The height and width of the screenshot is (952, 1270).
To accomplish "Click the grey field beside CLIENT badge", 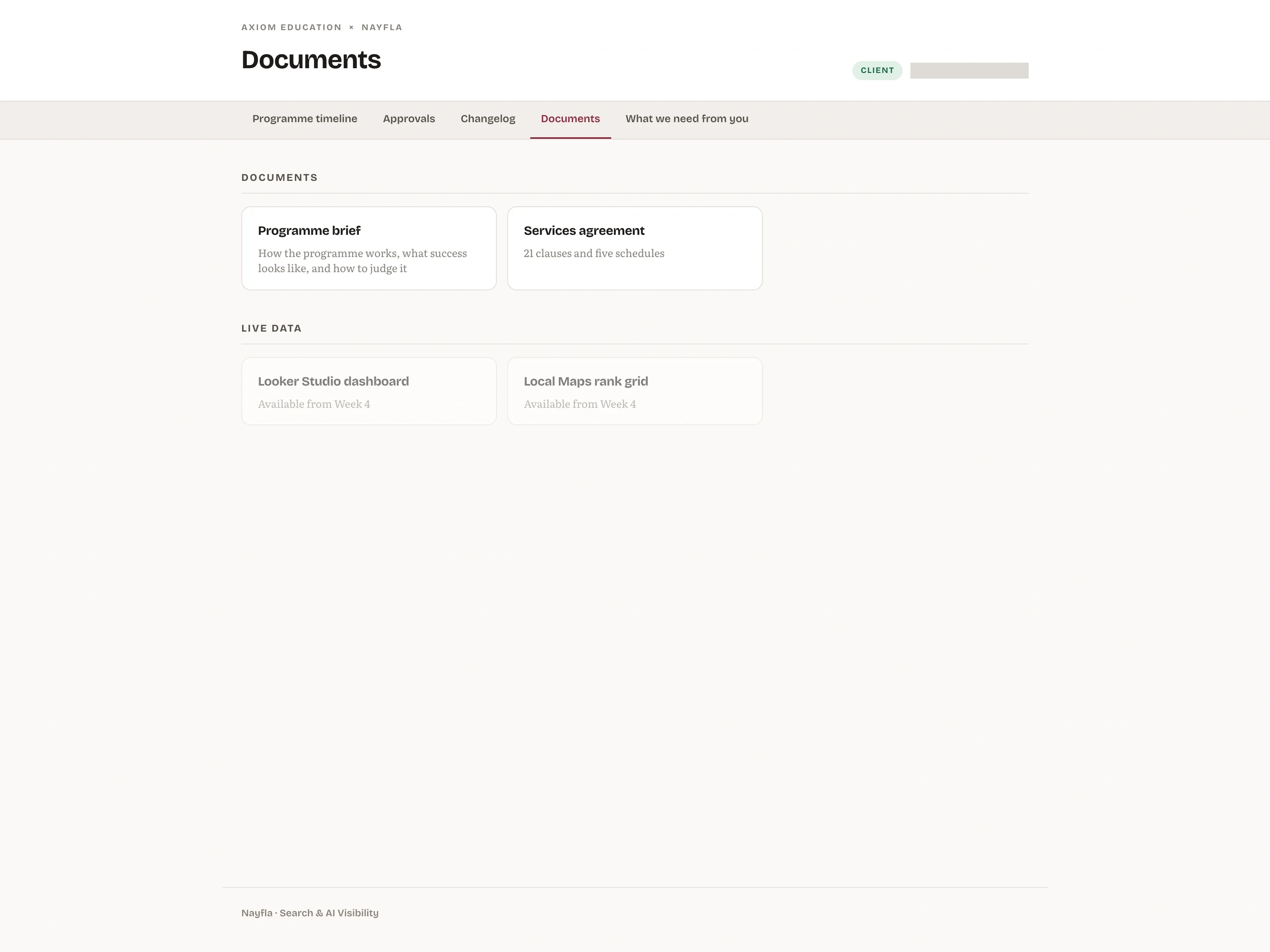I will [969, 71].
